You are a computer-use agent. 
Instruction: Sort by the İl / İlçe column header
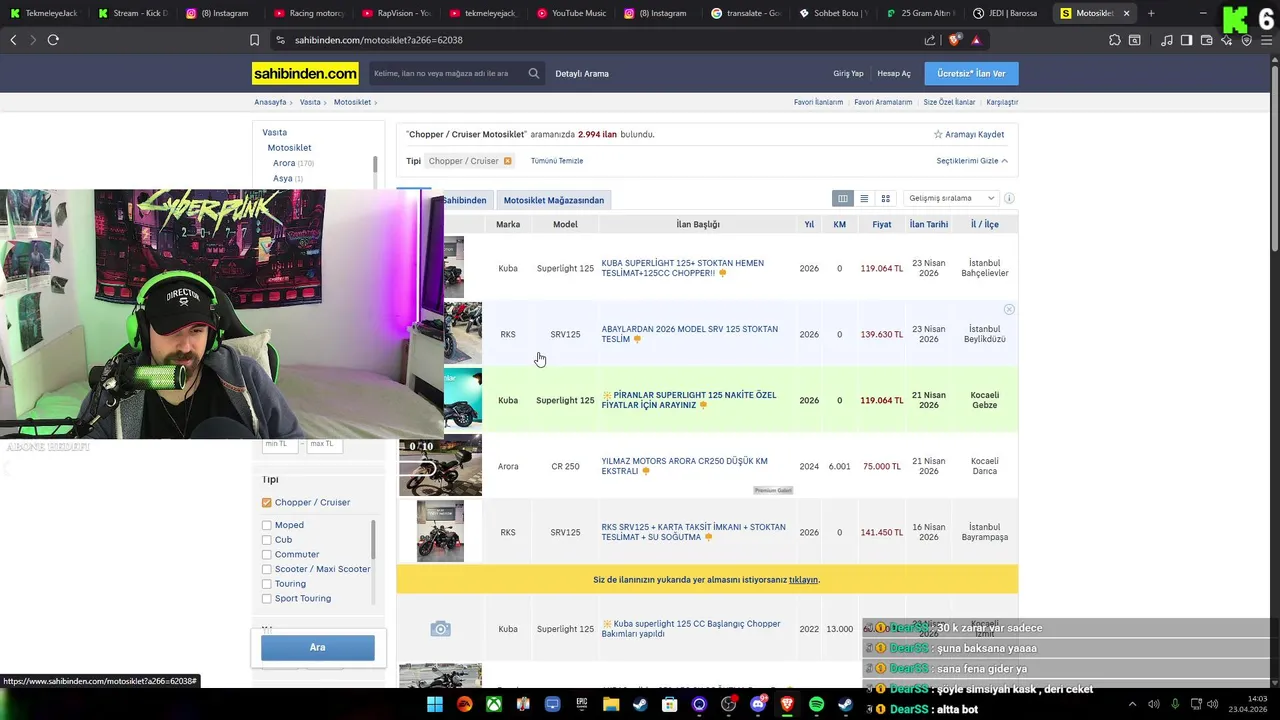pyautogui.click(x=985, y=225)
